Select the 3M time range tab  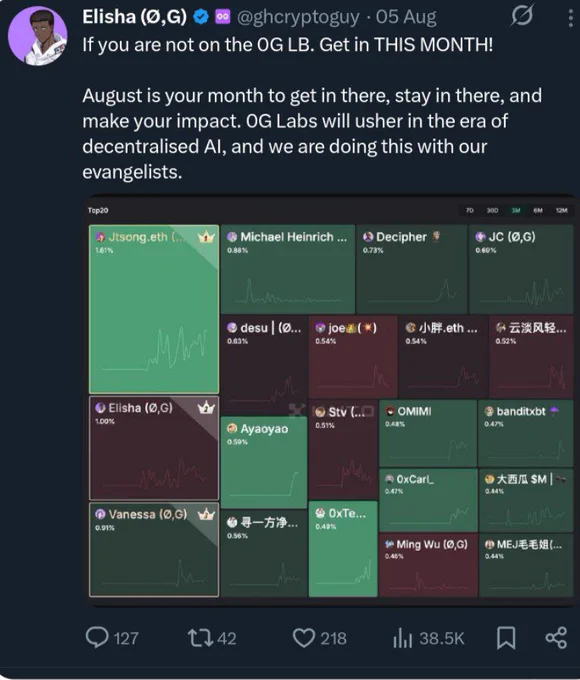point(516,210)
